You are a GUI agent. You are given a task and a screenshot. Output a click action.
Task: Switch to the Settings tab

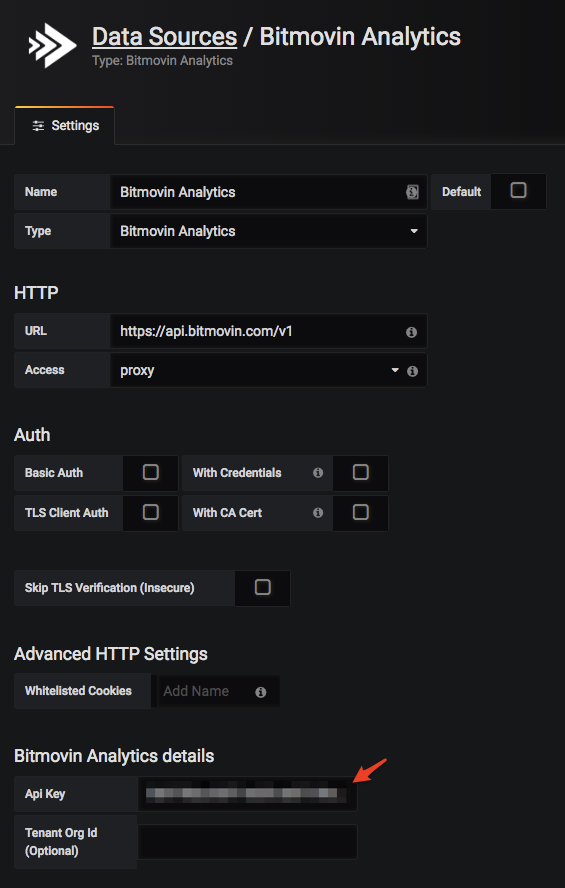pyautogui.click(x=65, y=126)
